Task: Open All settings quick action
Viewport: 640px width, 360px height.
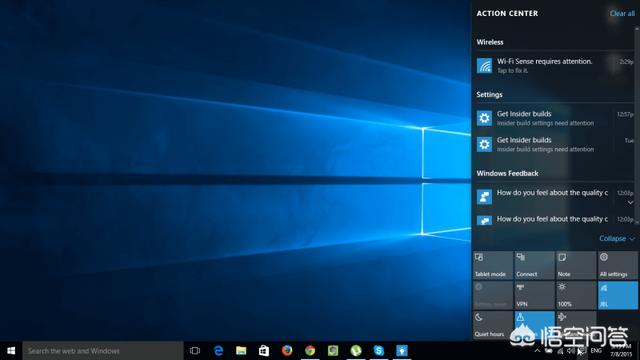Action: 618,265
